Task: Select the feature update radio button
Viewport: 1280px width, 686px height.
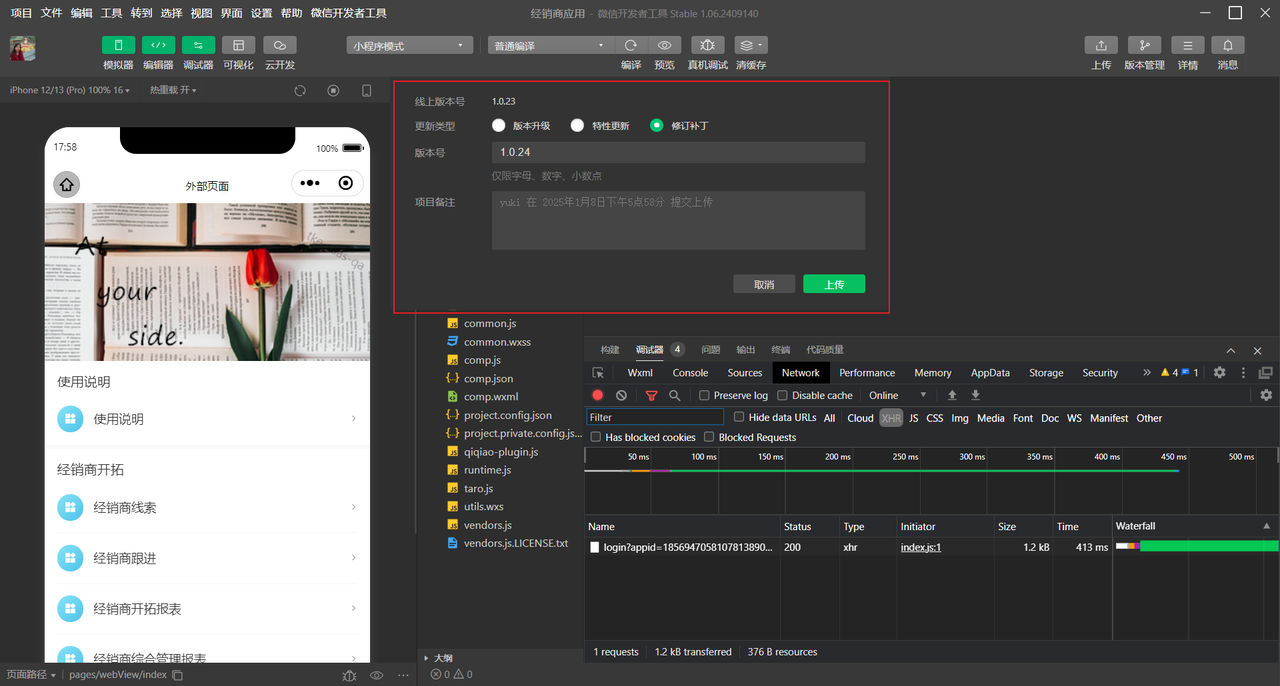Action: 577,126
